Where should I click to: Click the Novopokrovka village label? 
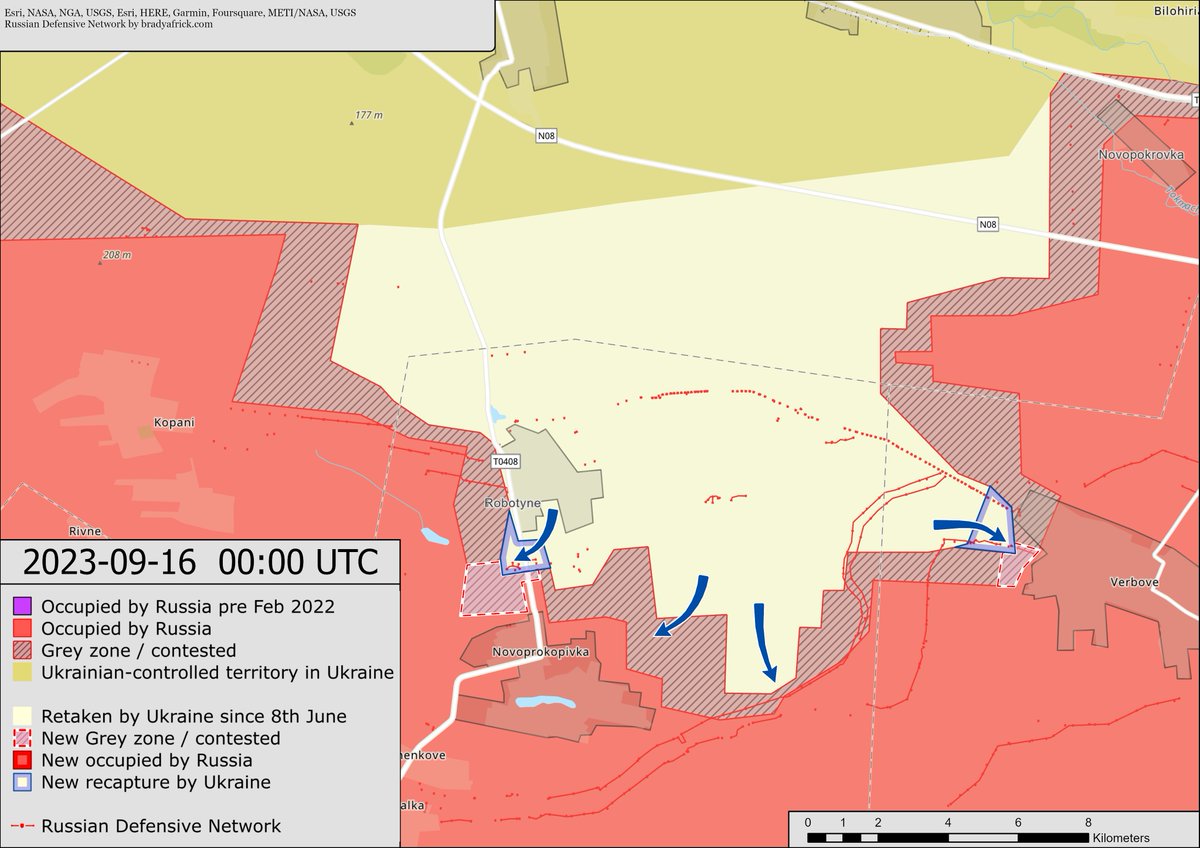click(1141, 155)
